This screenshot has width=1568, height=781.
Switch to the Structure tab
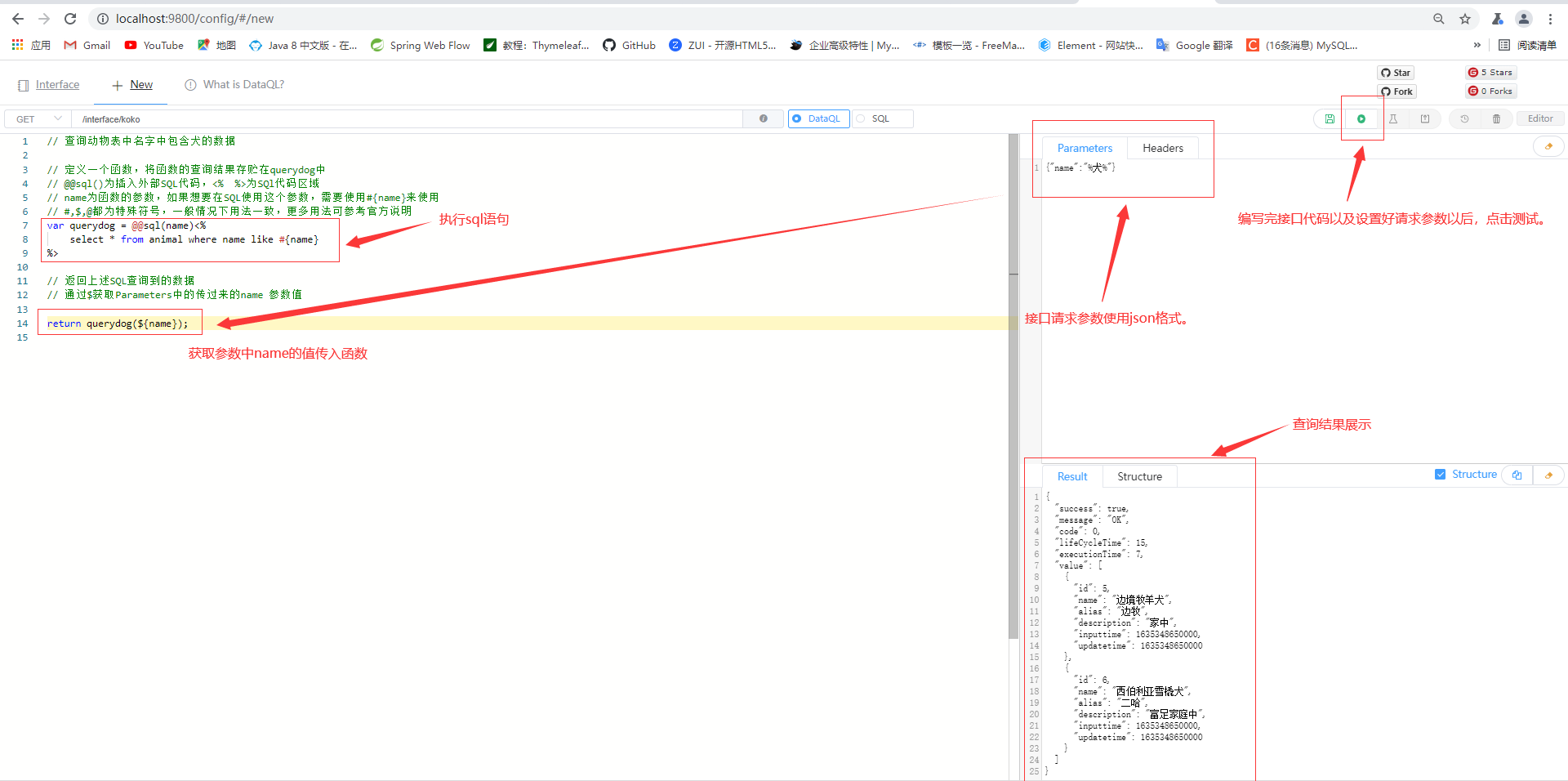(x=1139, y=475)
